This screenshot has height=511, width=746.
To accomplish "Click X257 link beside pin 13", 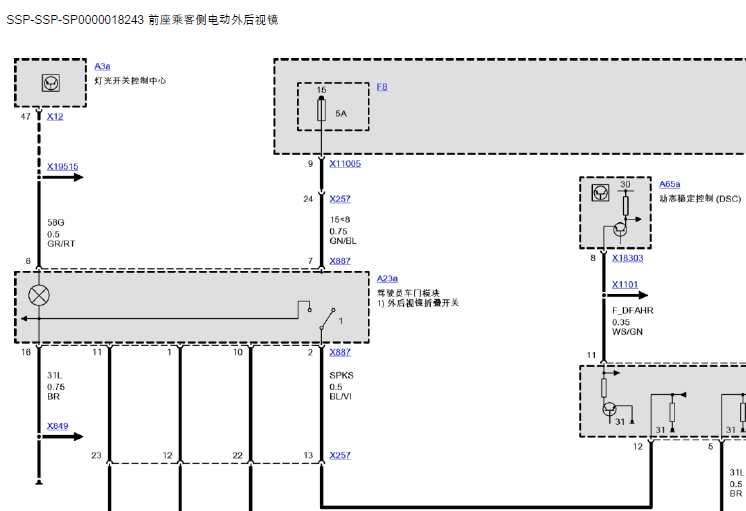I will pos(340,455).
